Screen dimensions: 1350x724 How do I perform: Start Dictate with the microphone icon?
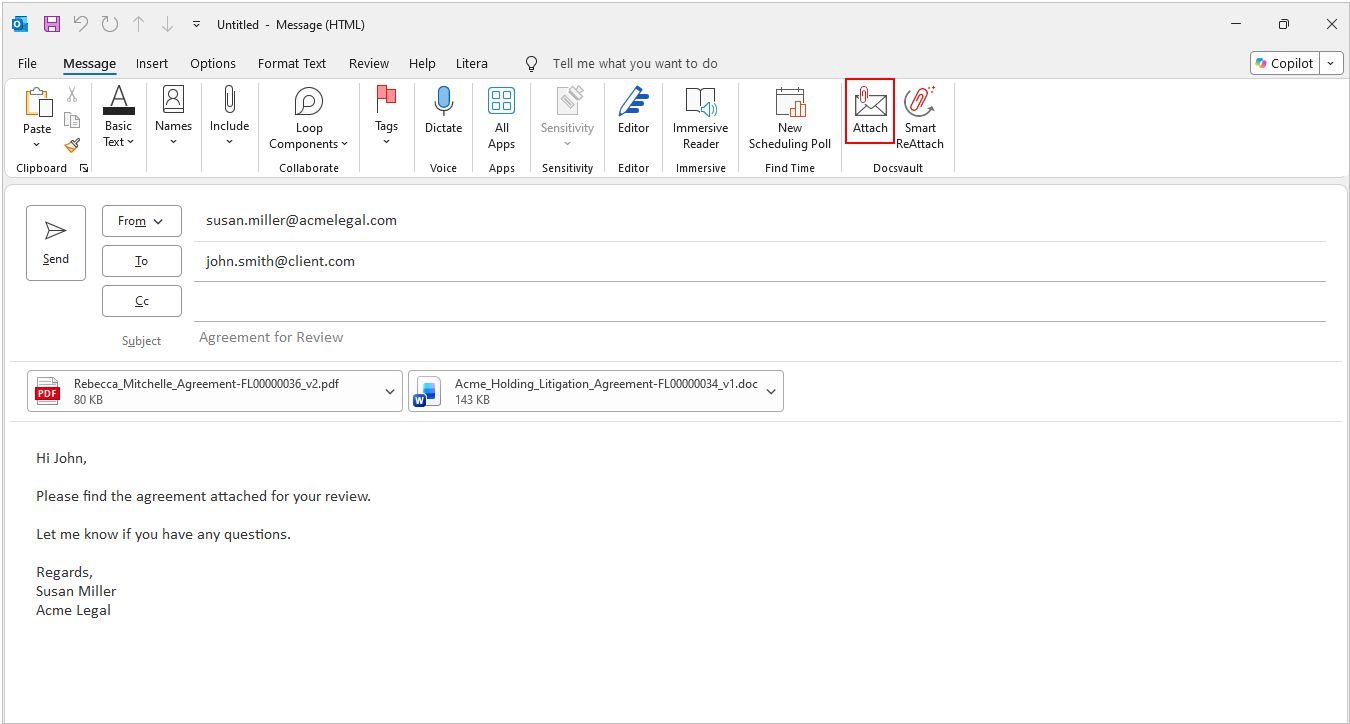(x=443, y=110)
